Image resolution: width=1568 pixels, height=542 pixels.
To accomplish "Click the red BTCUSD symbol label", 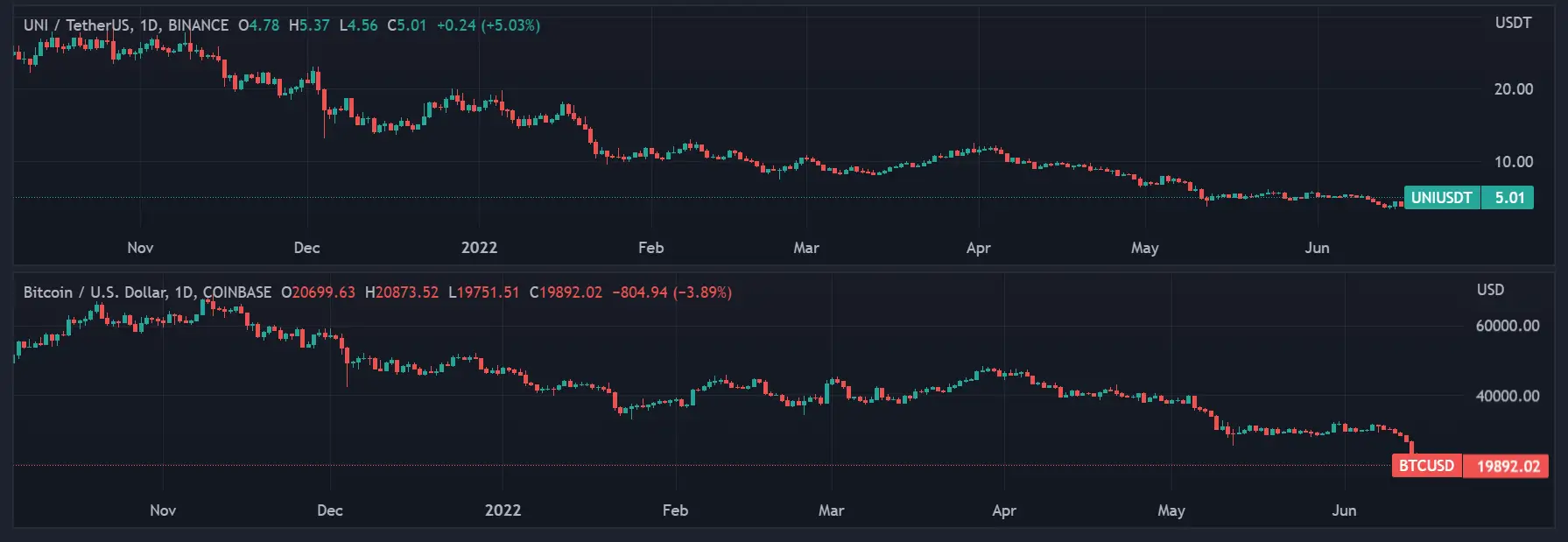I will (x=1426, y=466).
